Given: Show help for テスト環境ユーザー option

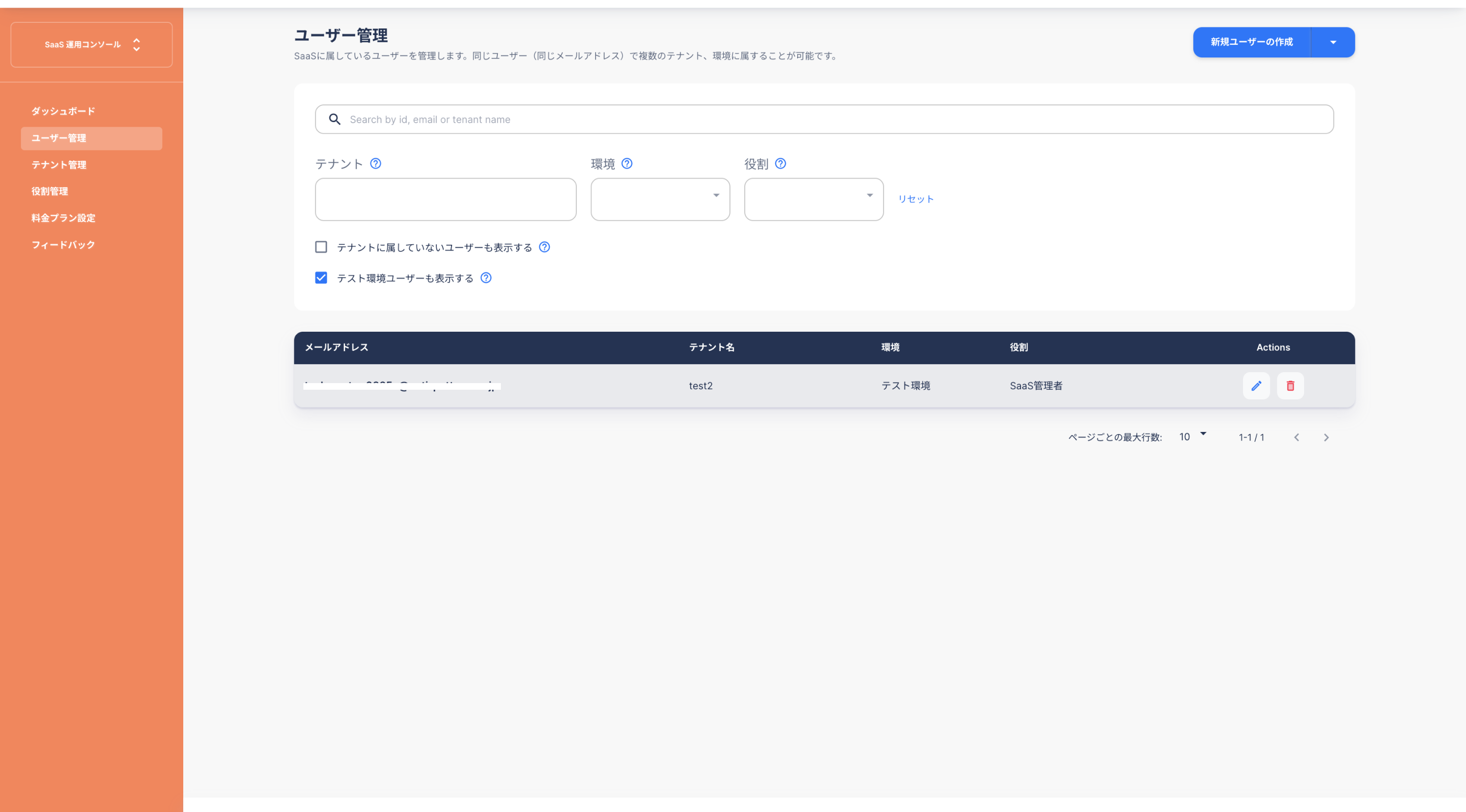Looking at the screenshot, I should click(486, 278).
